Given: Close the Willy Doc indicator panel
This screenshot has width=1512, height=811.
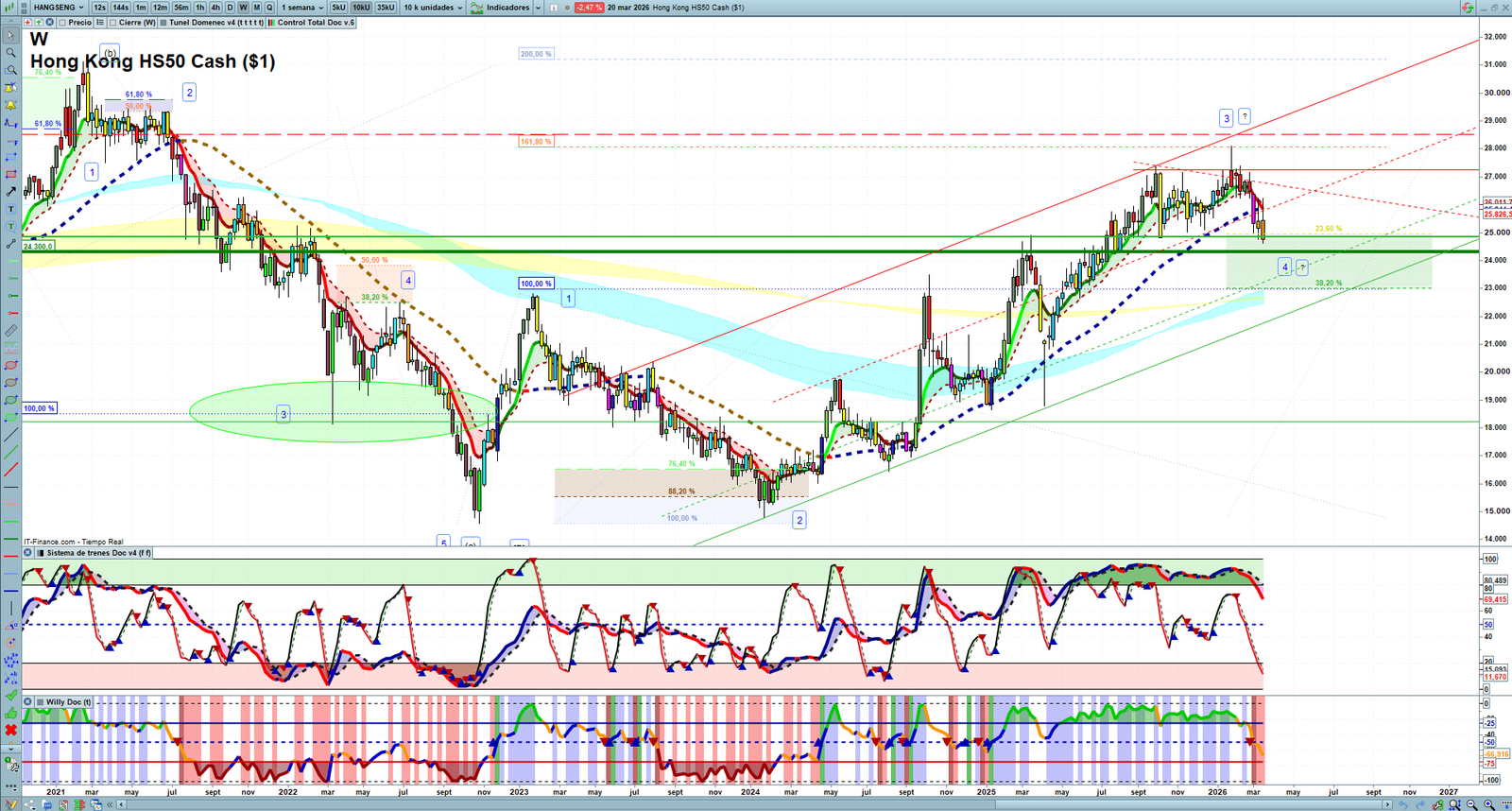Looking at the screenshot, I should coord(27,702).
